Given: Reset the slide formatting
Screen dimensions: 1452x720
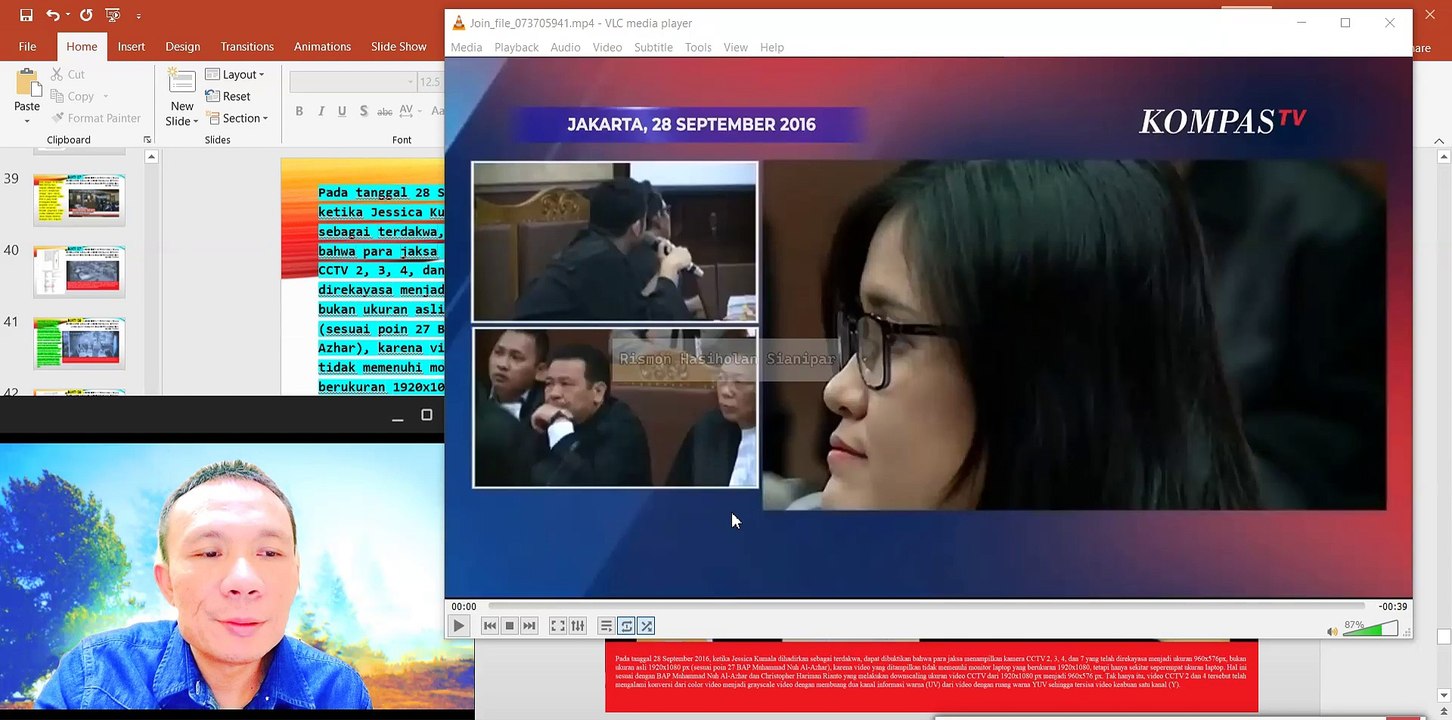Looking at the screenshot, I should (228, 96).
